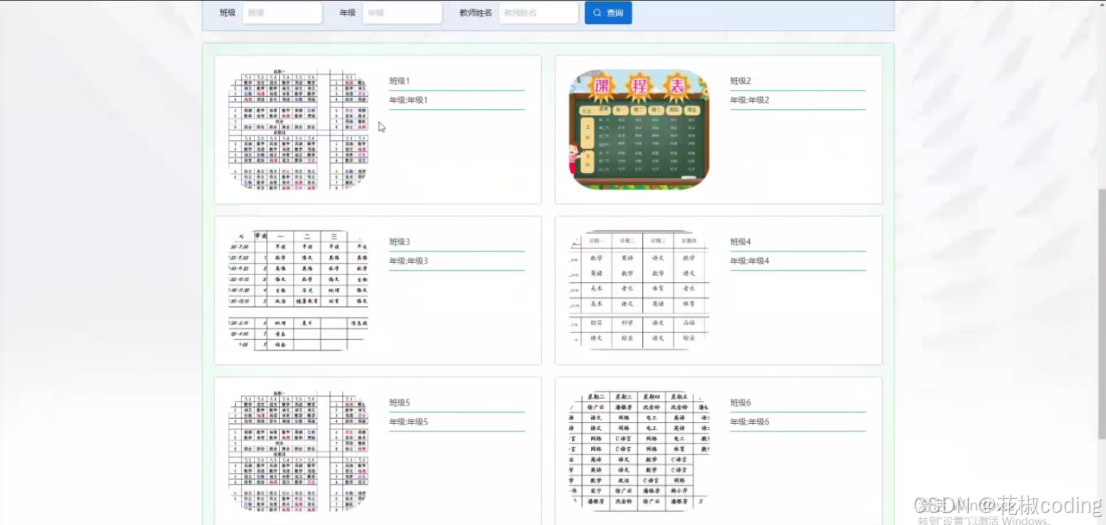Click the blue 查询 search button

tap(608, 13)
